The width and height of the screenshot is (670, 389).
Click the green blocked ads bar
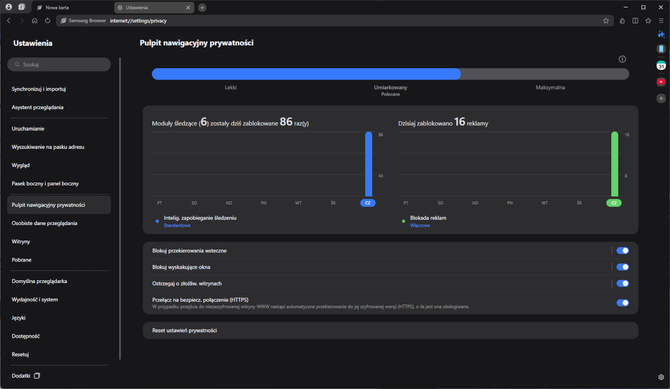tap(614, 164)
